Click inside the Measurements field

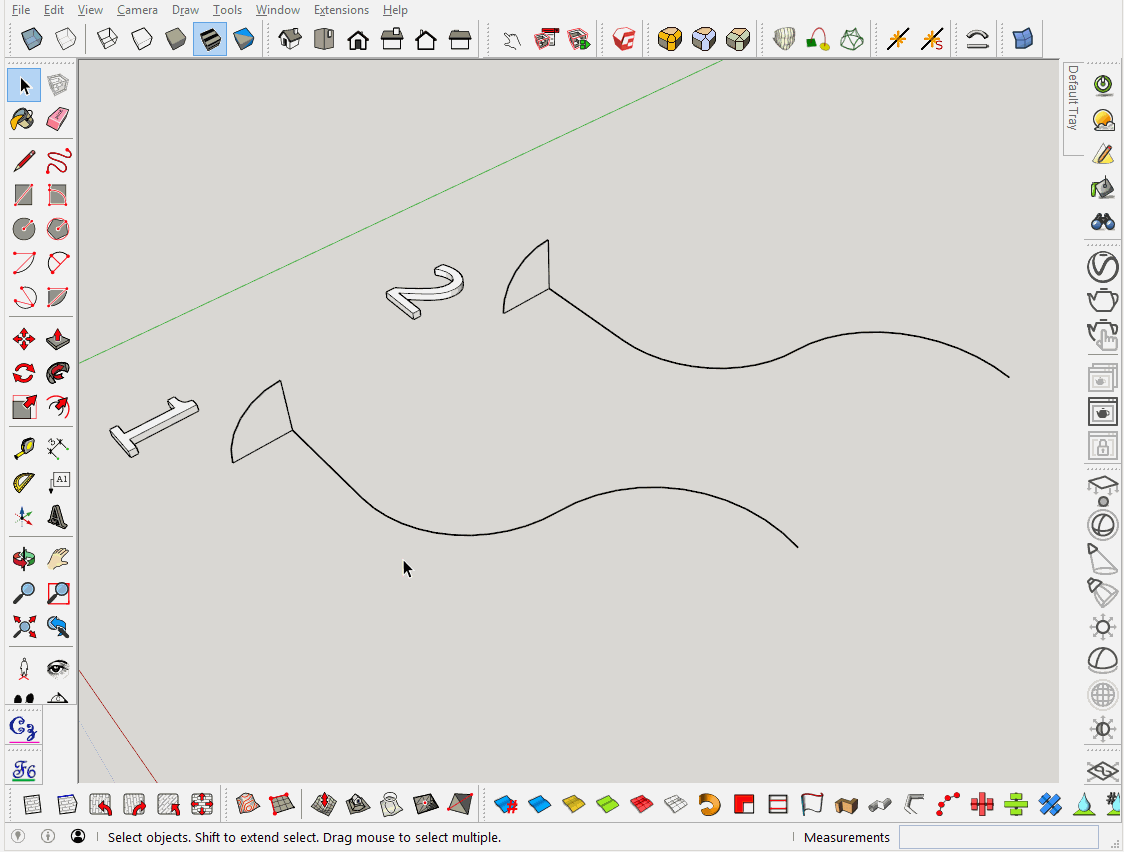tap(997, 838)
